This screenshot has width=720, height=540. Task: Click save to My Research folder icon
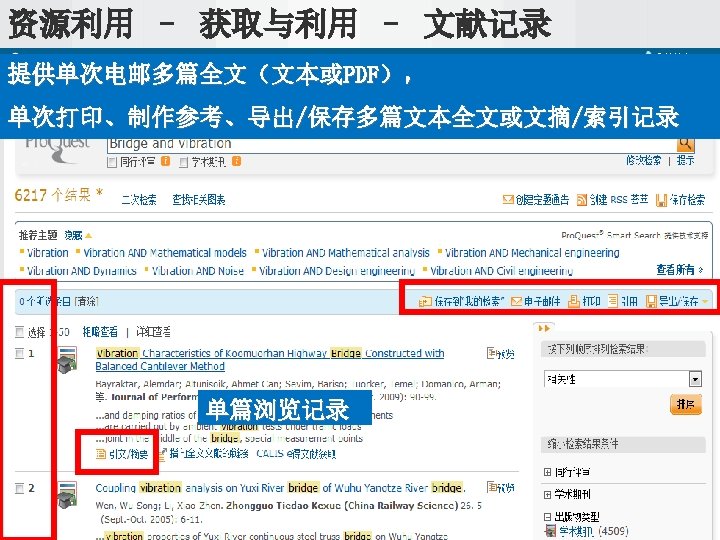click(x=425, y=302)
